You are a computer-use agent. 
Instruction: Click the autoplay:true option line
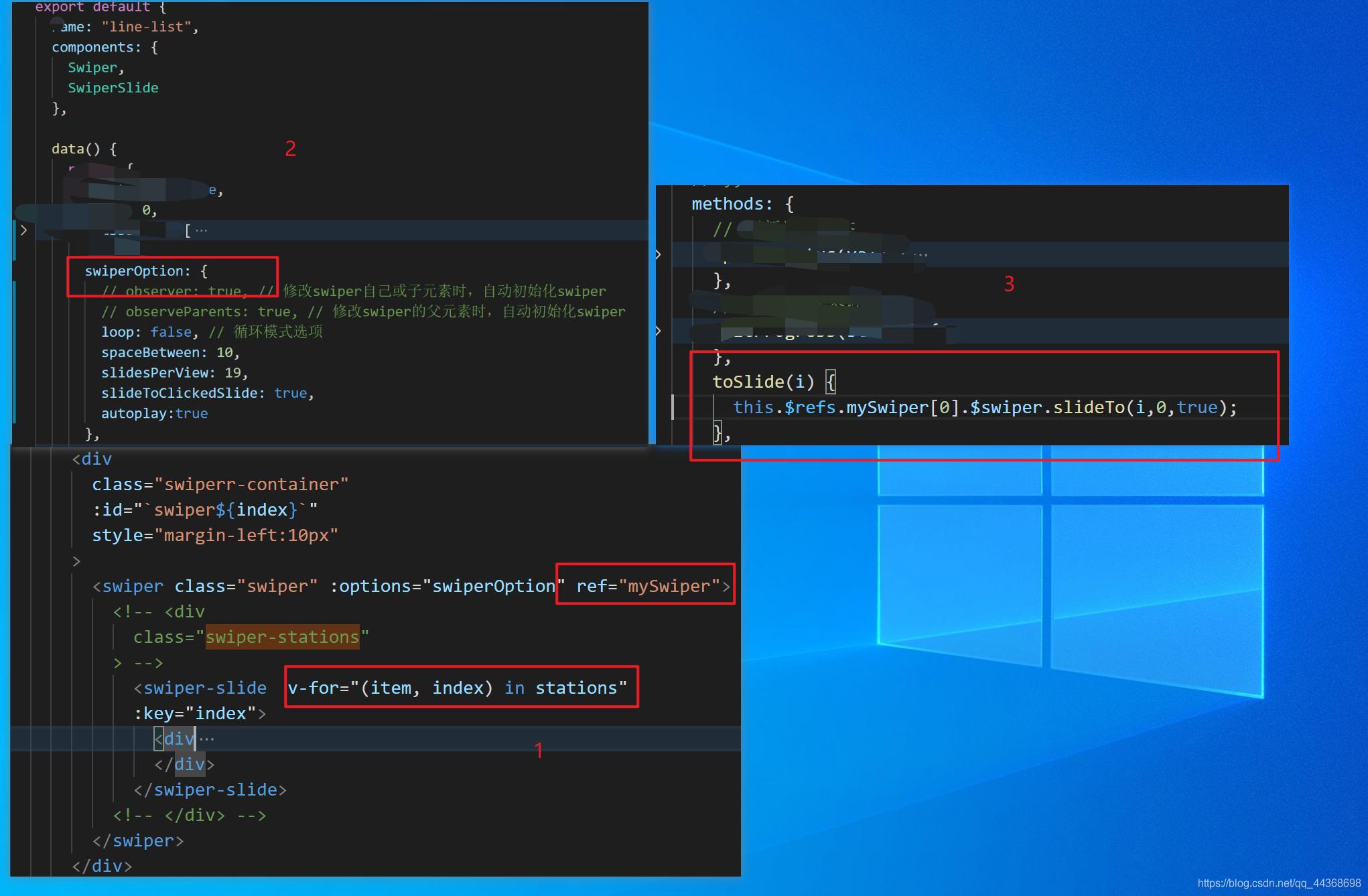(154, 413)
